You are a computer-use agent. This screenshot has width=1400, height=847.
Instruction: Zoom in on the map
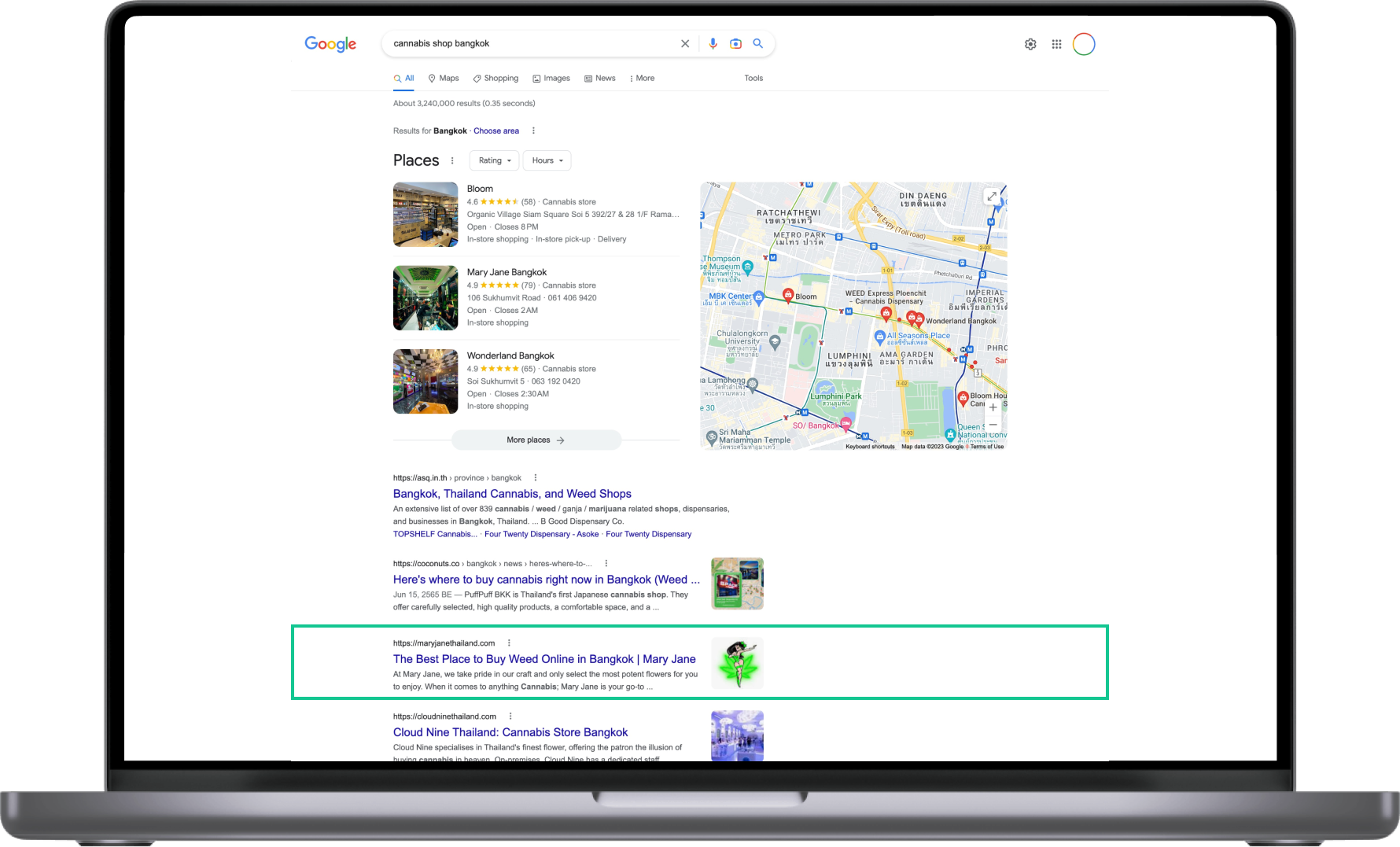(993, 407)
